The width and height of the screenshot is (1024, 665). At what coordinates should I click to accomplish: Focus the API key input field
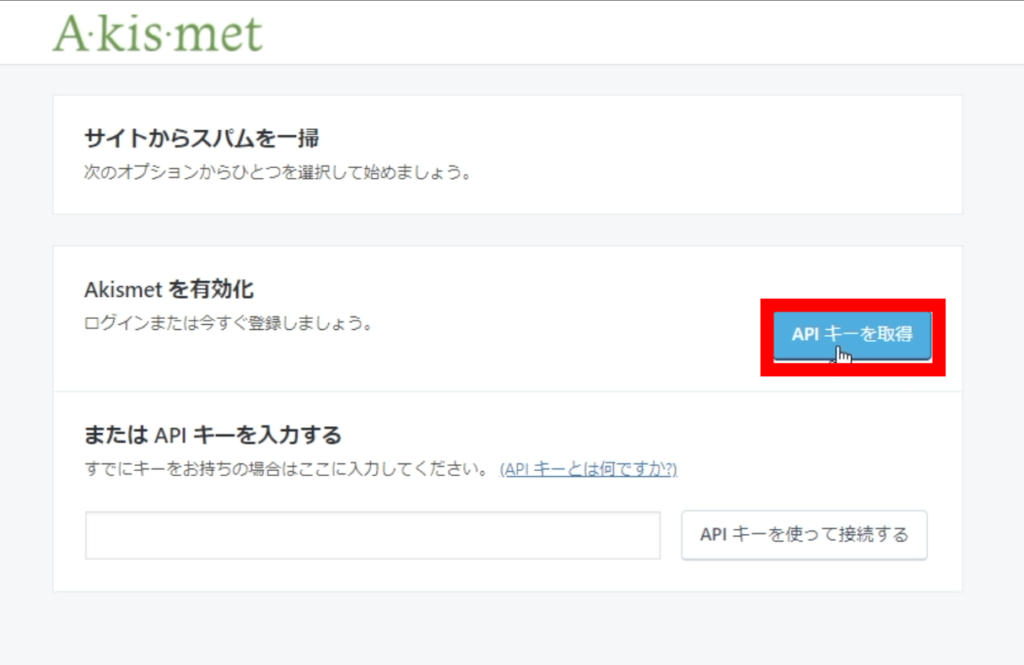click(x=373, y=536)
